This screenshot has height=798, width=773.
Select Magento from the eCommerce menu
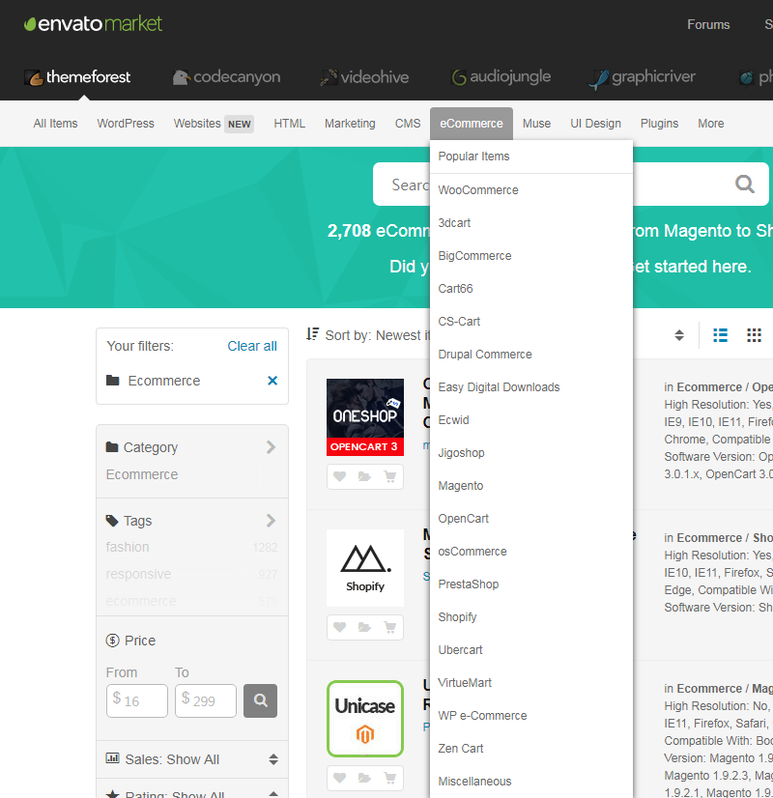[x=460, y=486]
